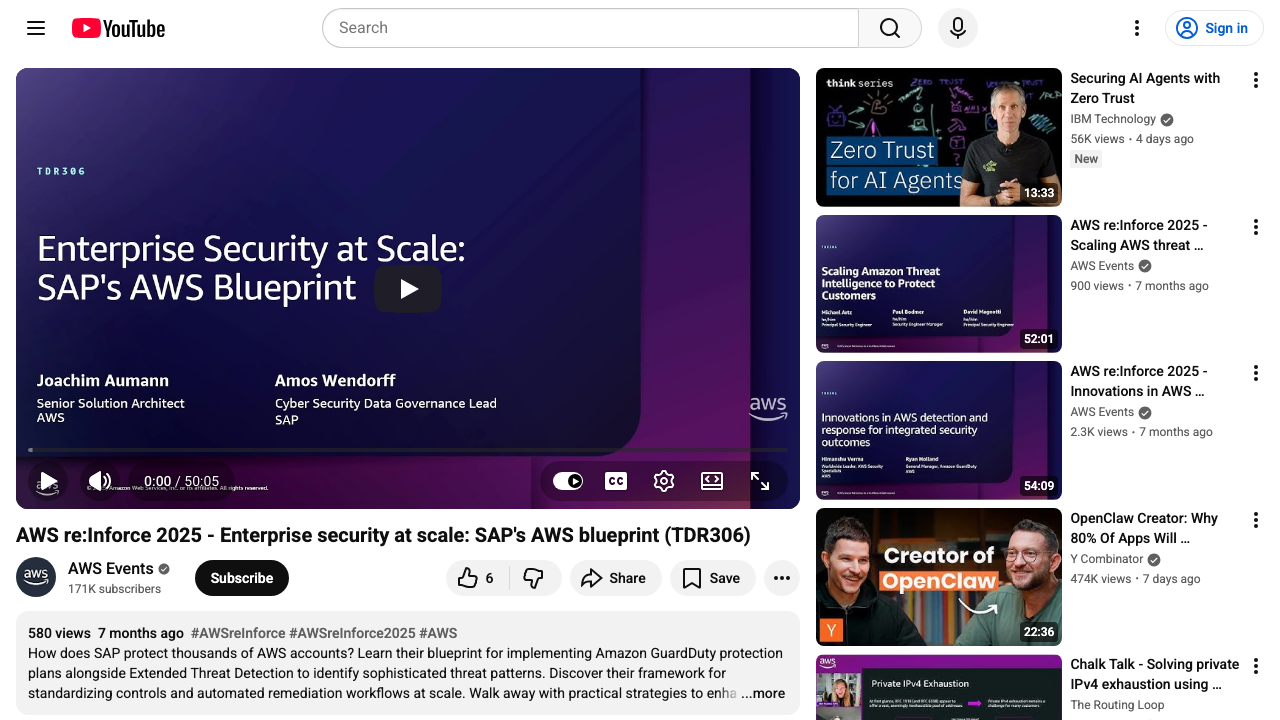Screen dimensions: 1280x720
Task: Open options for Innovations in AWS video
Action: pyautogui.click(x=1256, y=373)
